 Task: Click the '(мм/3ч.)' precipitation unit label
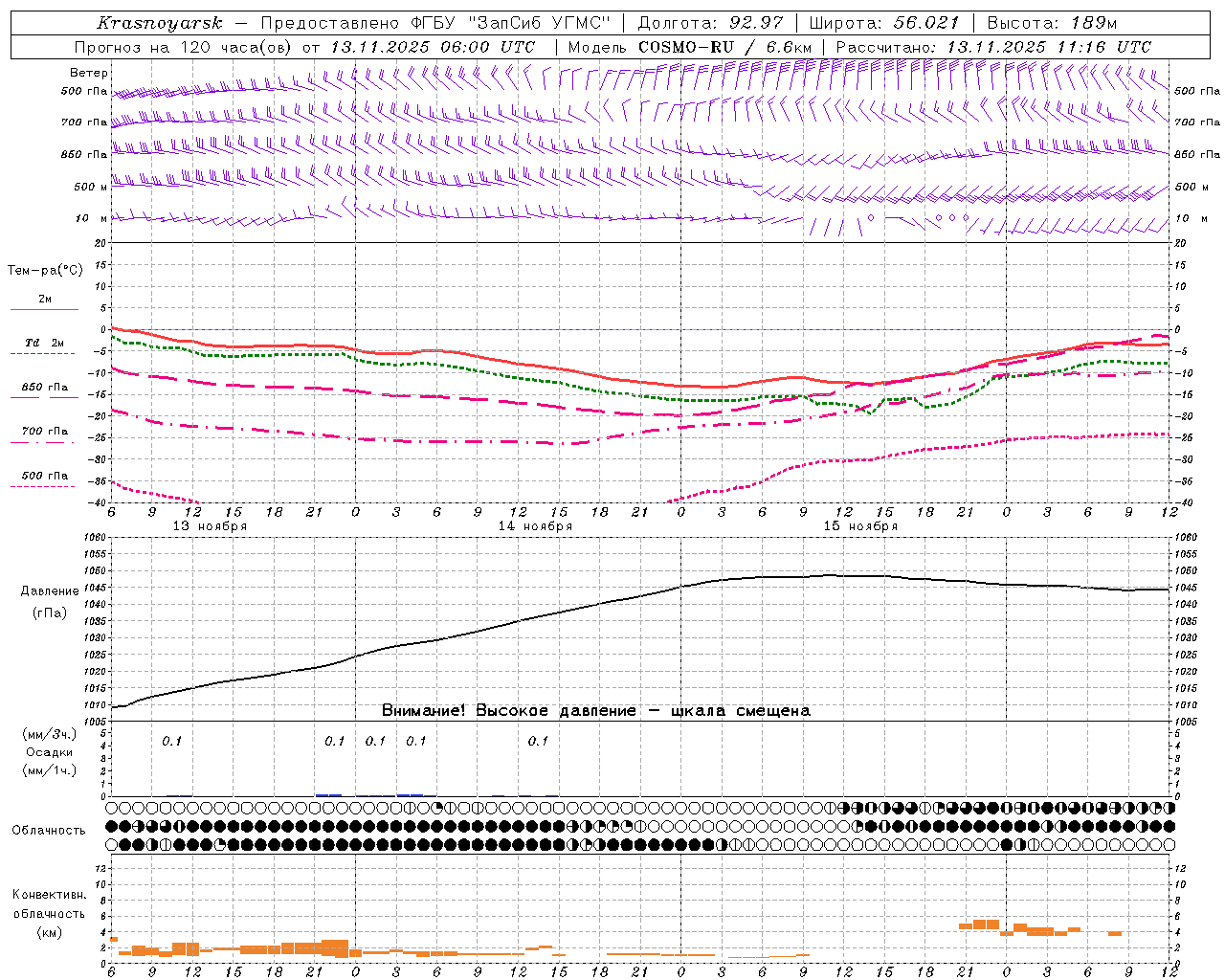click(50, 734)
